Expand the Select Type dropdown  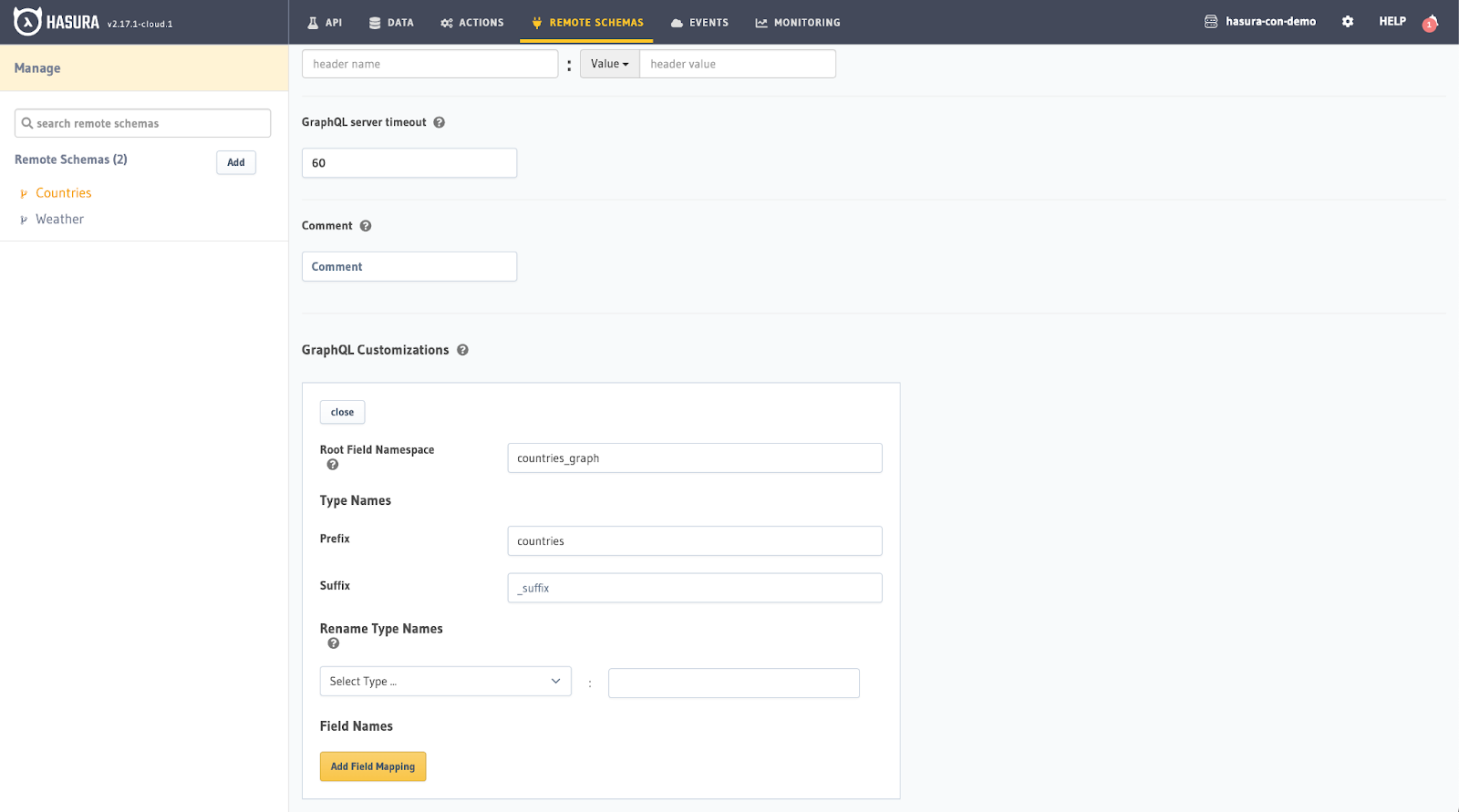[x=445, y=682]
